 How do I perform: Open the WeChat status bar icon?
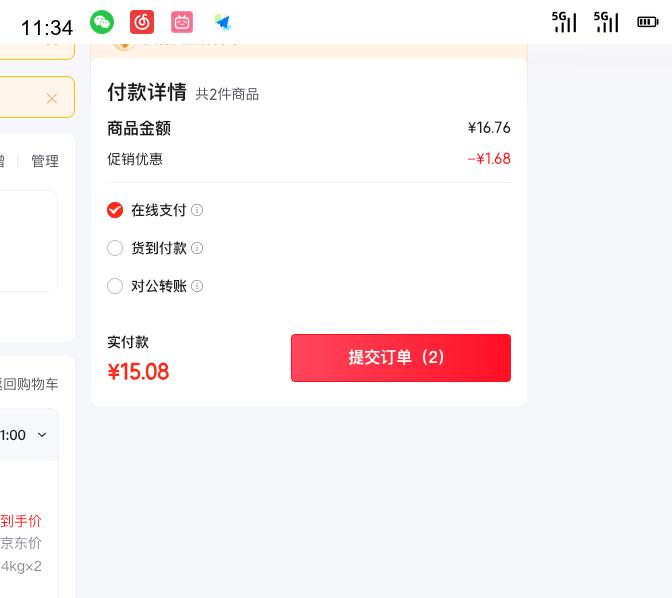102,22
